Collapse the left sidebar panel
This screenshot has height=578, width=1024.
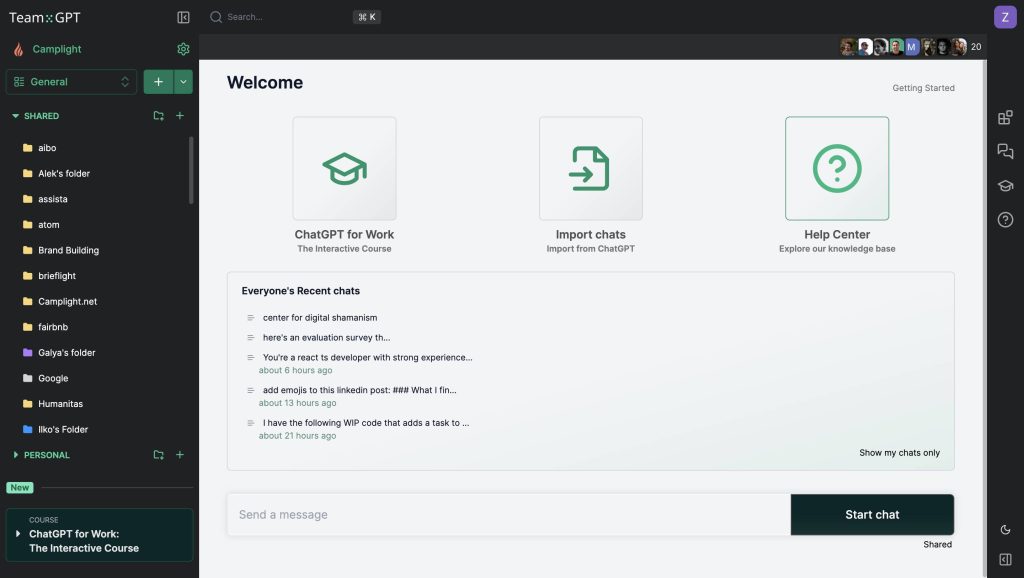point(184,16)
